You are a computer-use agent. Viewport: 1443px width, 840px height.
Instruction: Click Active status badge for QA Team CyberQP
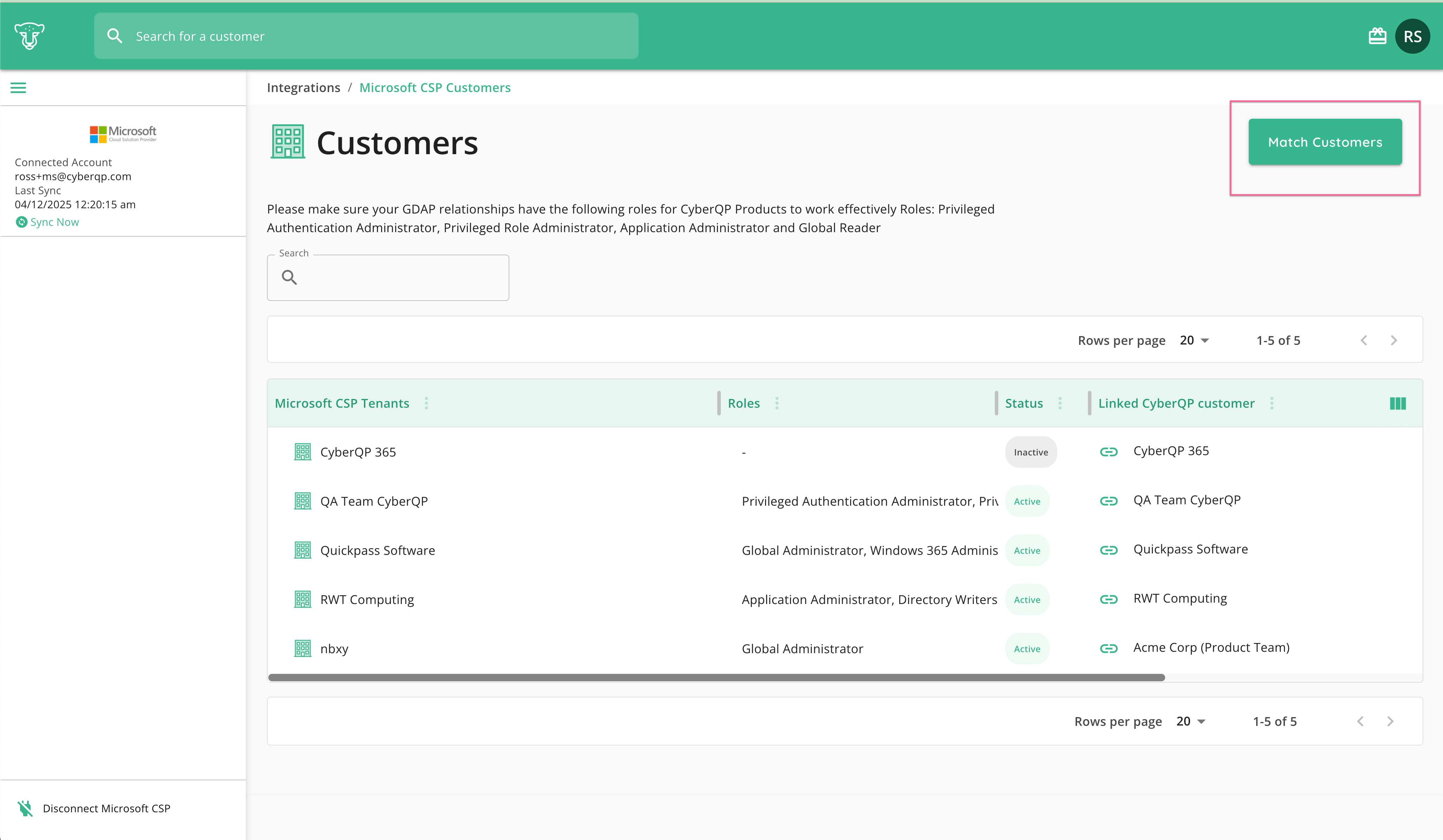1027,501
